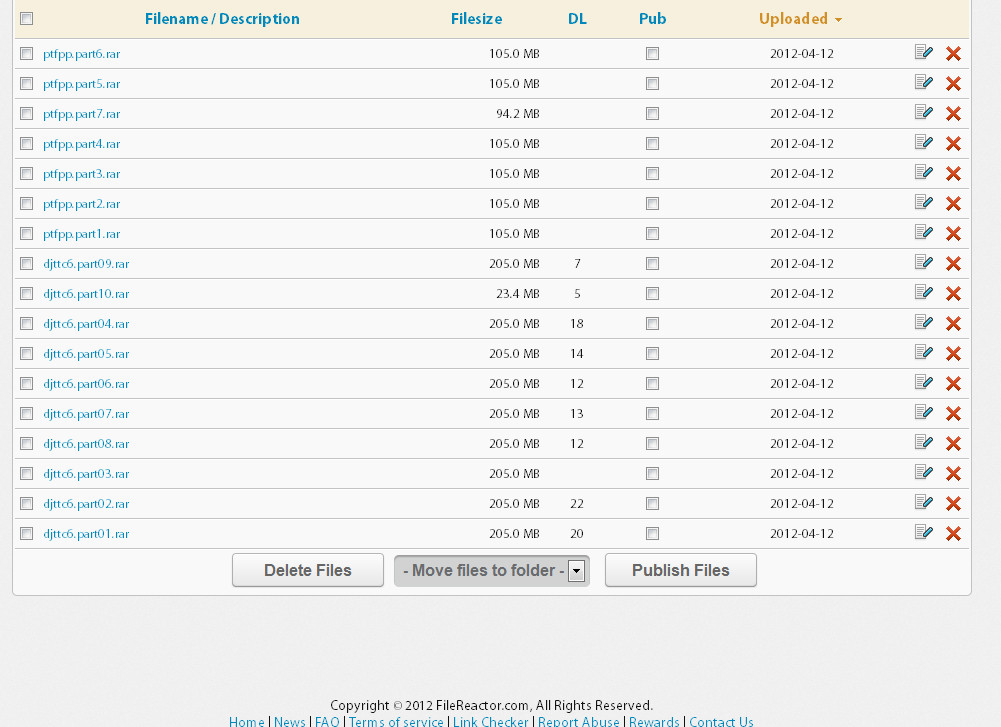Edit the ptfpp.part6.rar file entry

[924, 52]
